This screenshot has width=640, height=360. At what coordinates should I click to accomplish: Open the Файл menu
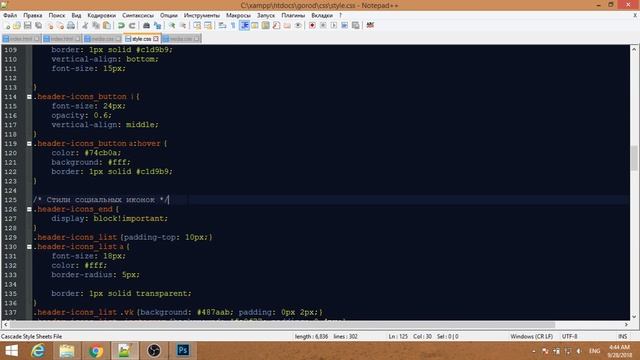tap(10, 15)
